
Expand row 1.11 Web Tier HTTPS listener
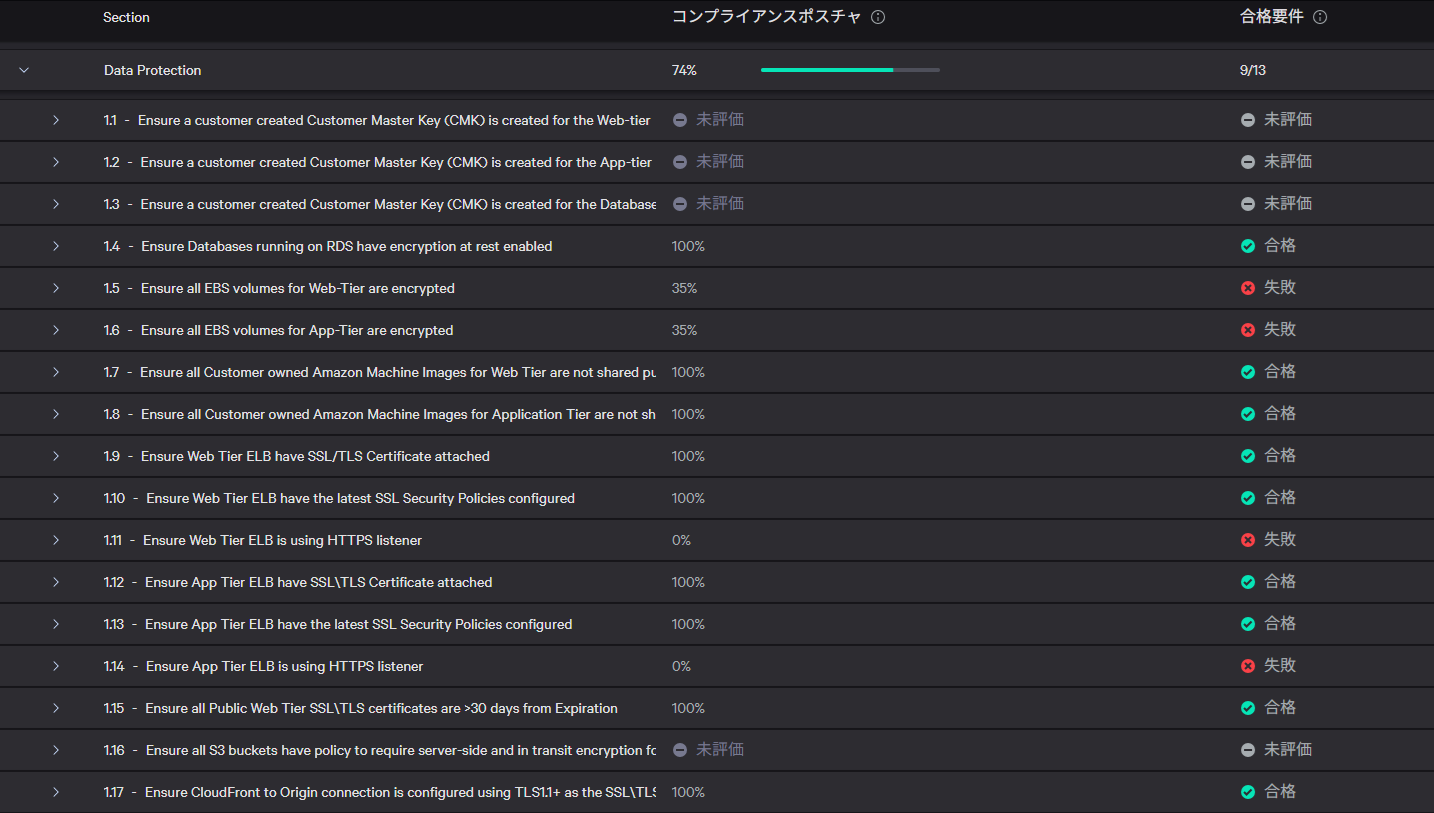coord(56,540)
